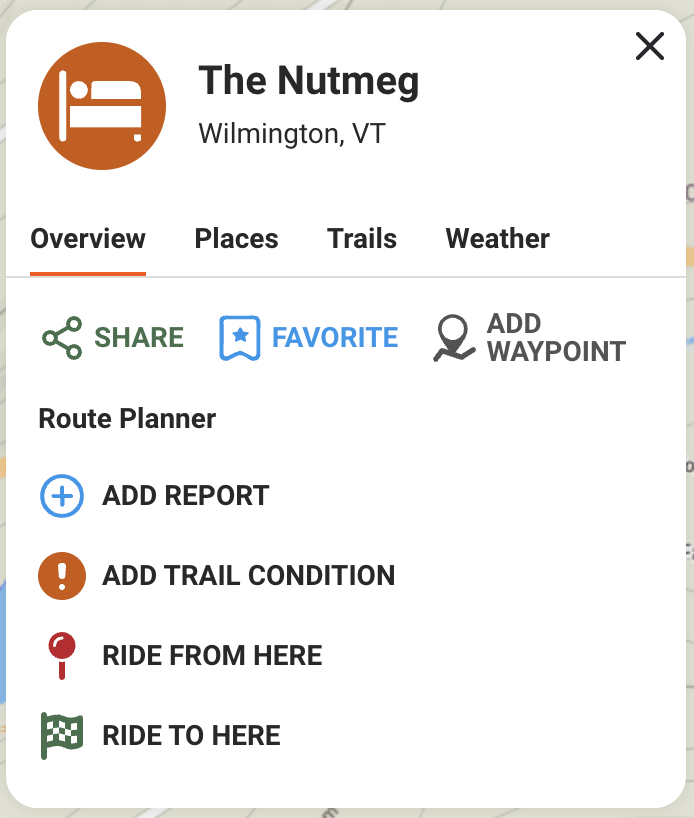Return to the Overview tab
Image resolution: width=694 pixels, height=818 pixels.
[87, 239]
